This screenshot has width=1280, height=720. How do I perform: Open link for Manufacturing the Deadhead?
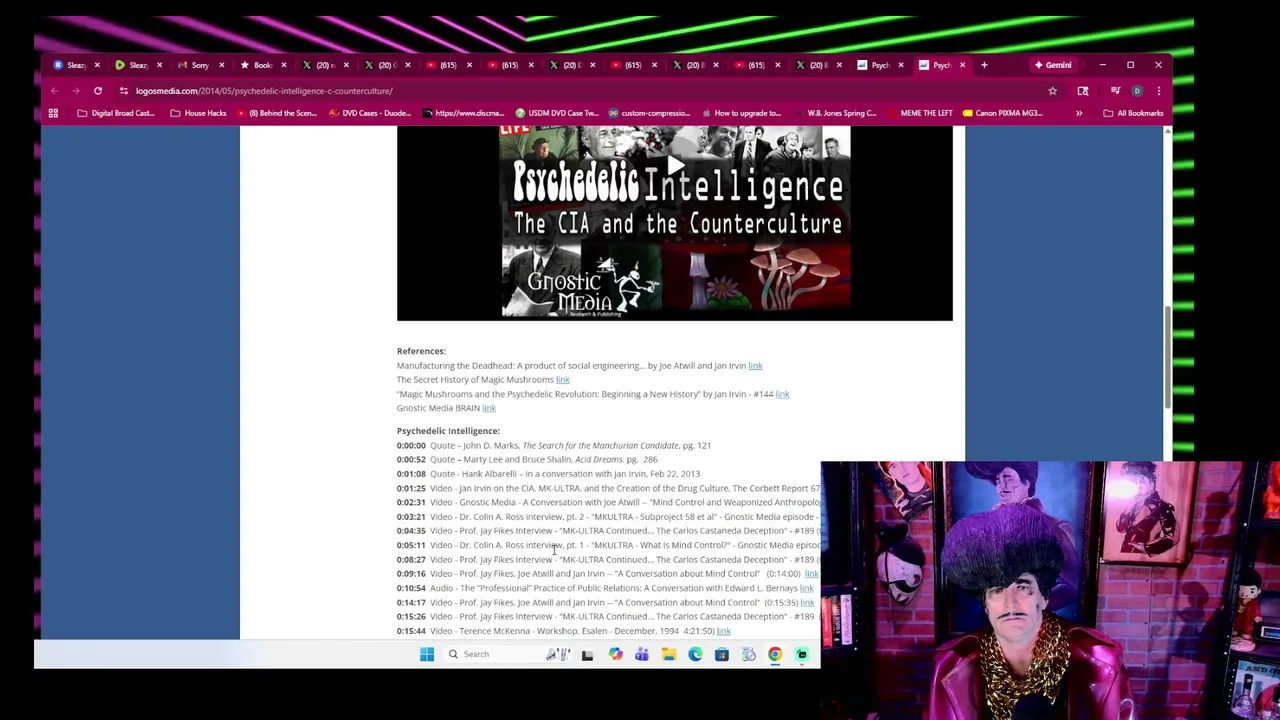pos(755,366)
